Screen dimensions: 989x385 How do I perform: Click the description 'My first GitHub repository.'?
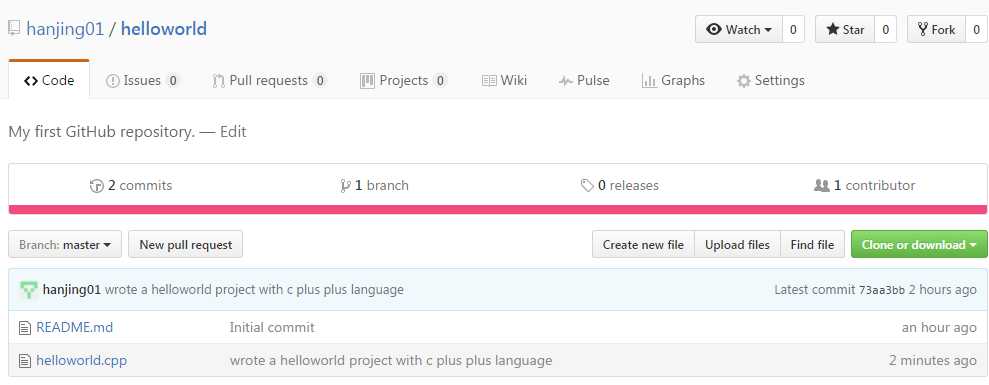tap(102, 132)
